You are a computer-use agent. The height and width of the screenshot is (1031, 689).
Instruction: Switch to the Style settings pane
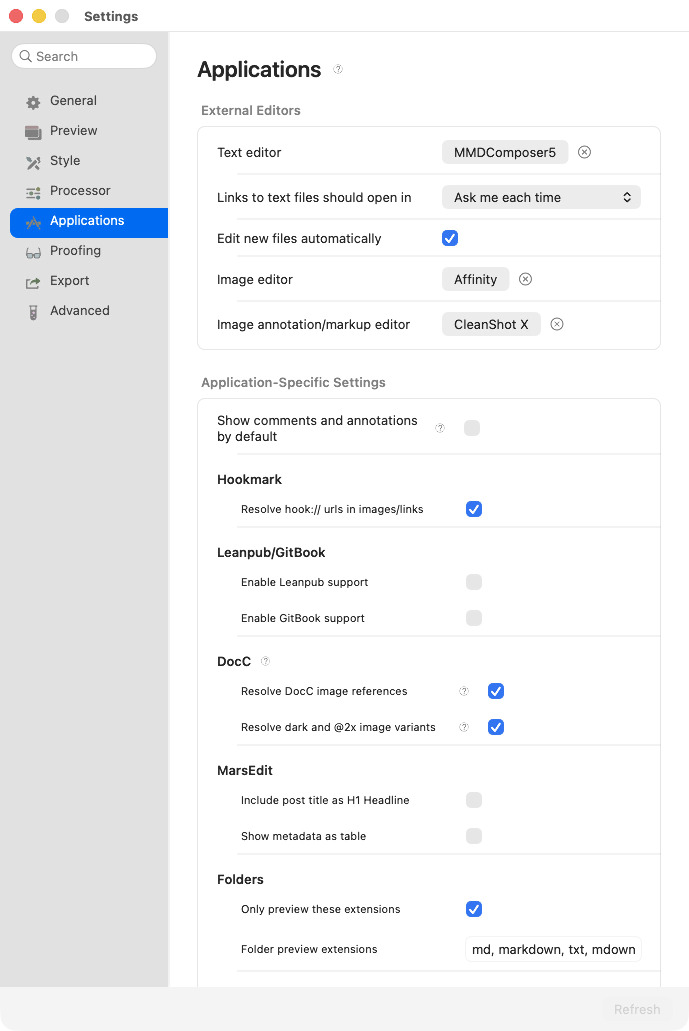(89, 161)
